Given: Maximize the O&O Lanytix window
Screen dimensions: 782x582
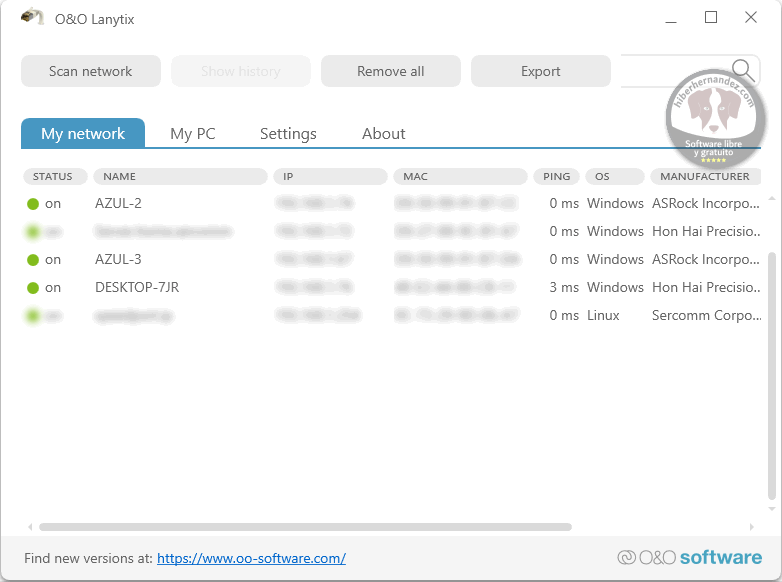Looking at the screenshot, I should [x=711, y=17].
